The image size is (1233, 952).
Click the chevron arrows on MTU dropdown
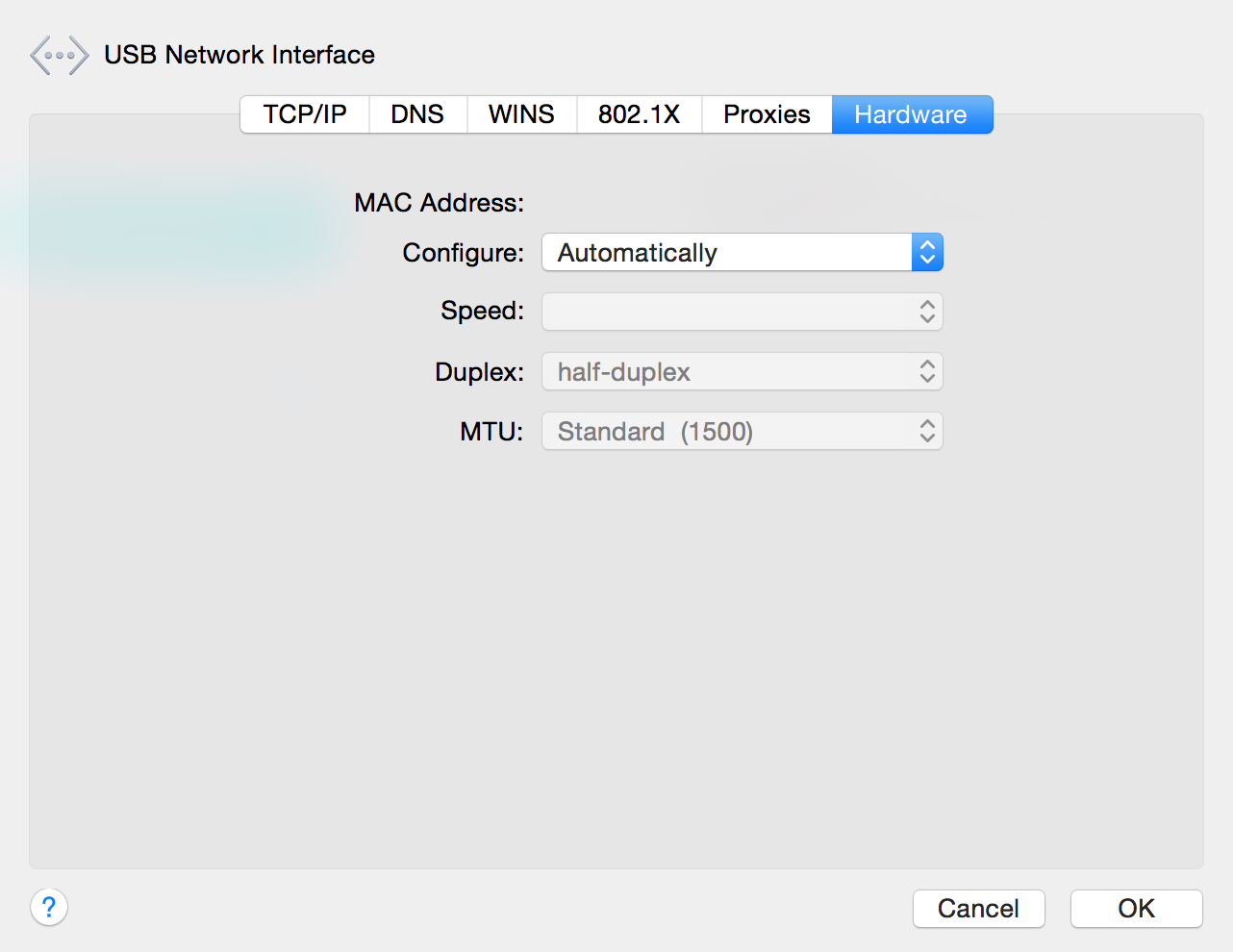coord(927,432)
